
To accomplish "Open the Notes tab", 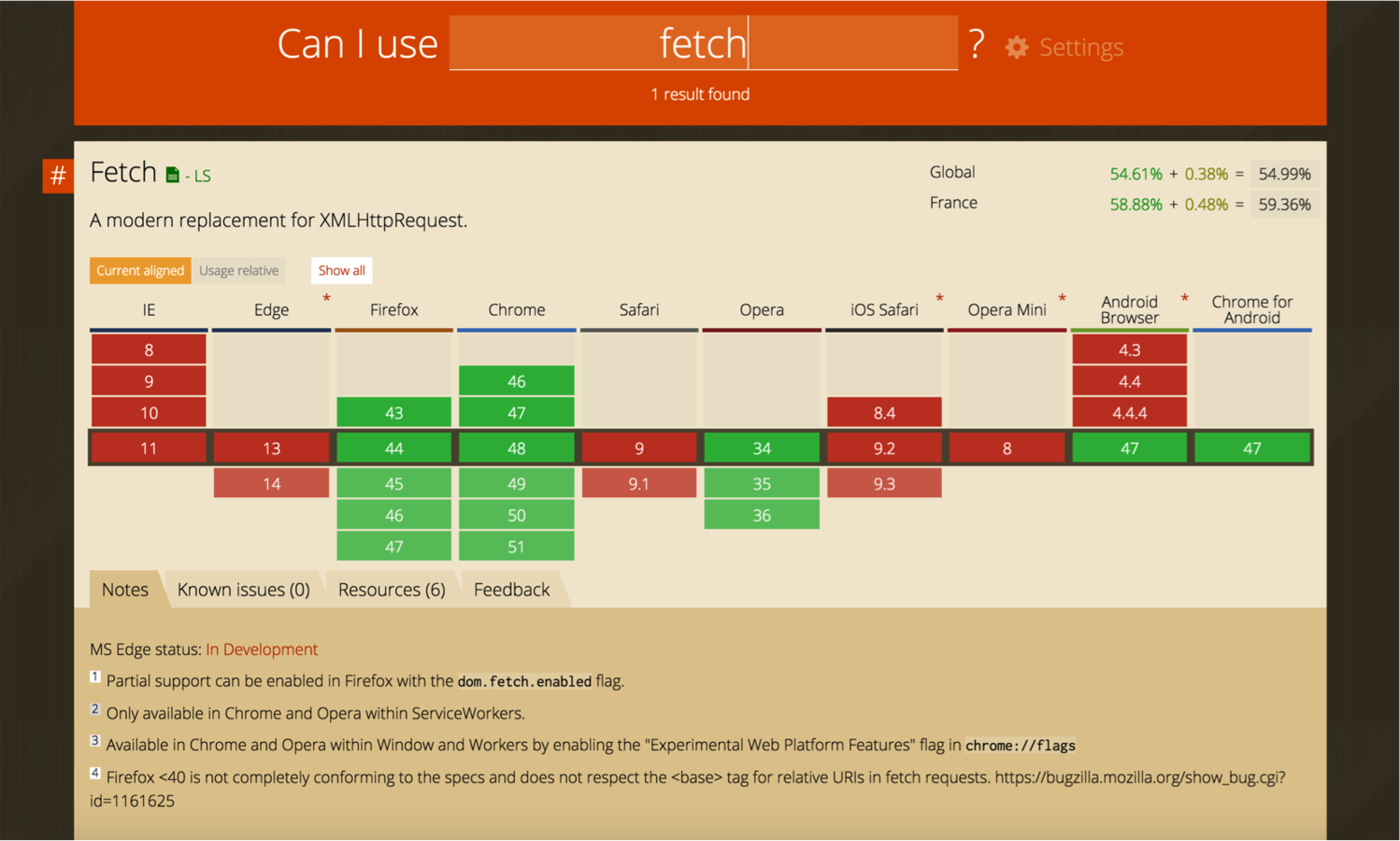I will (125, 590).
